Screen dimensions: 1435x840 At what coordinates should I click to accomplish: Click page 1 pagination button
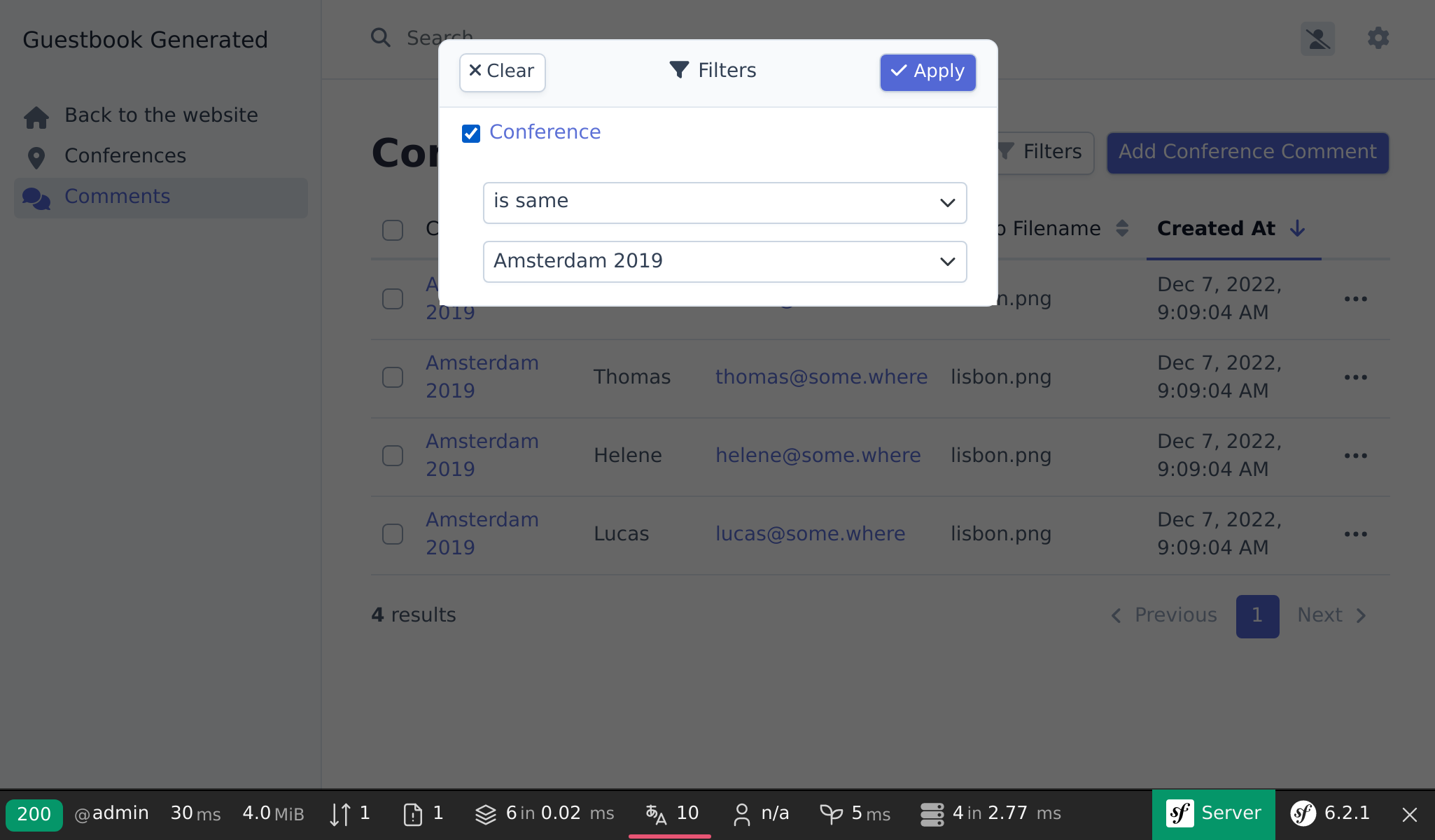1257,615
